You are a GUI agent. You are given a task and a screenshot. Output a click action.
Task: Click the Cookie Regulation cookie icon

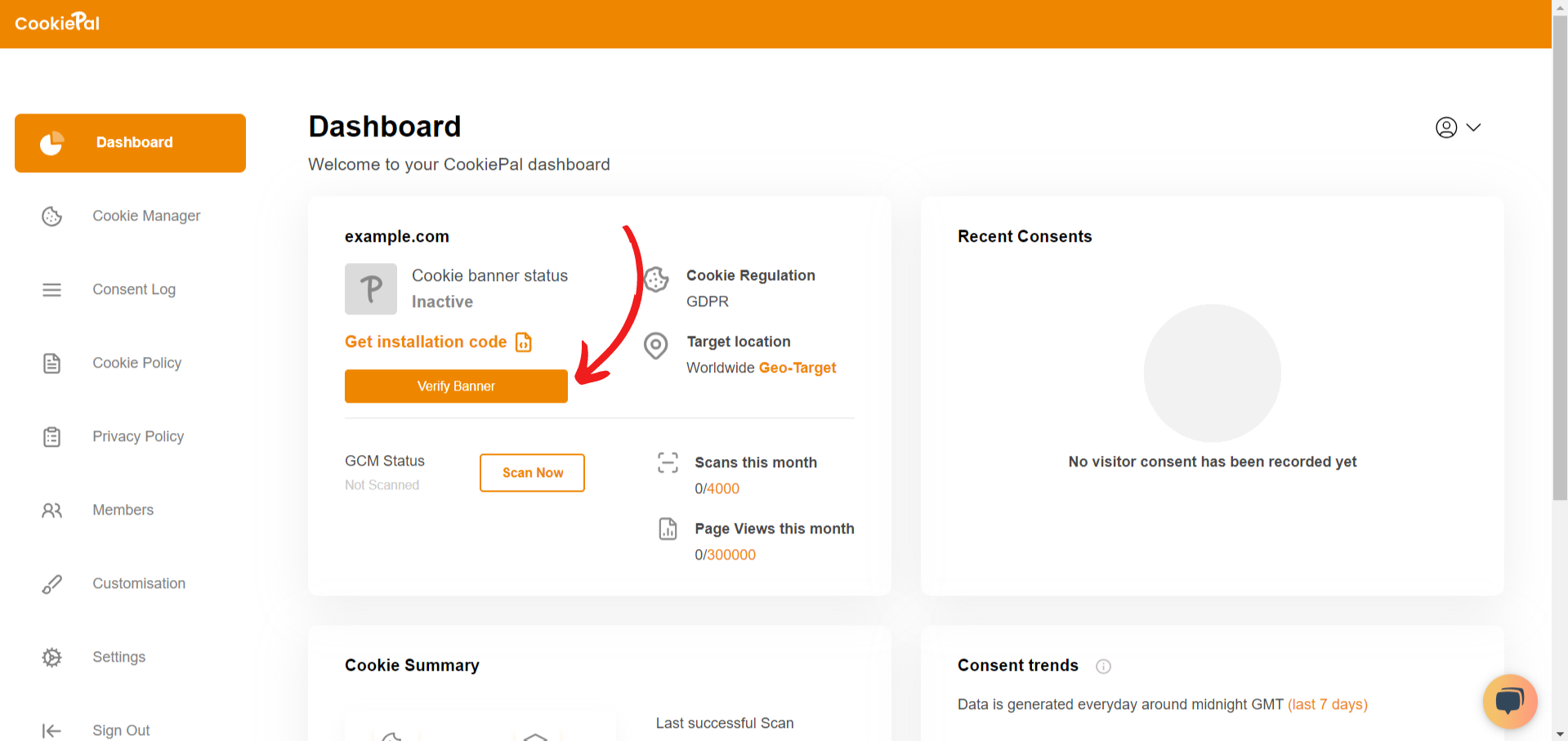pyautogui.click(x=656, y=279)
